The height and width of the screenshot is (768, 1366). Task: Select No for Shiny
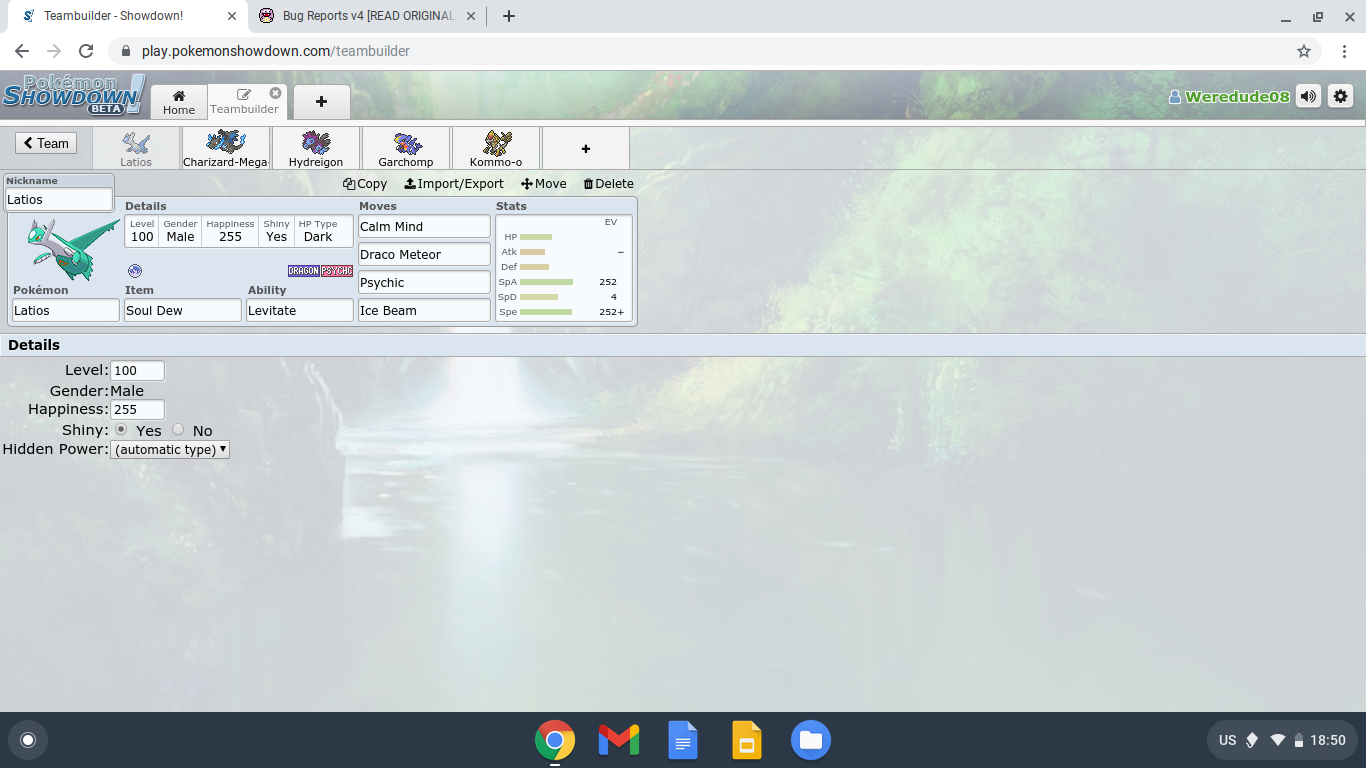(178, 430)
